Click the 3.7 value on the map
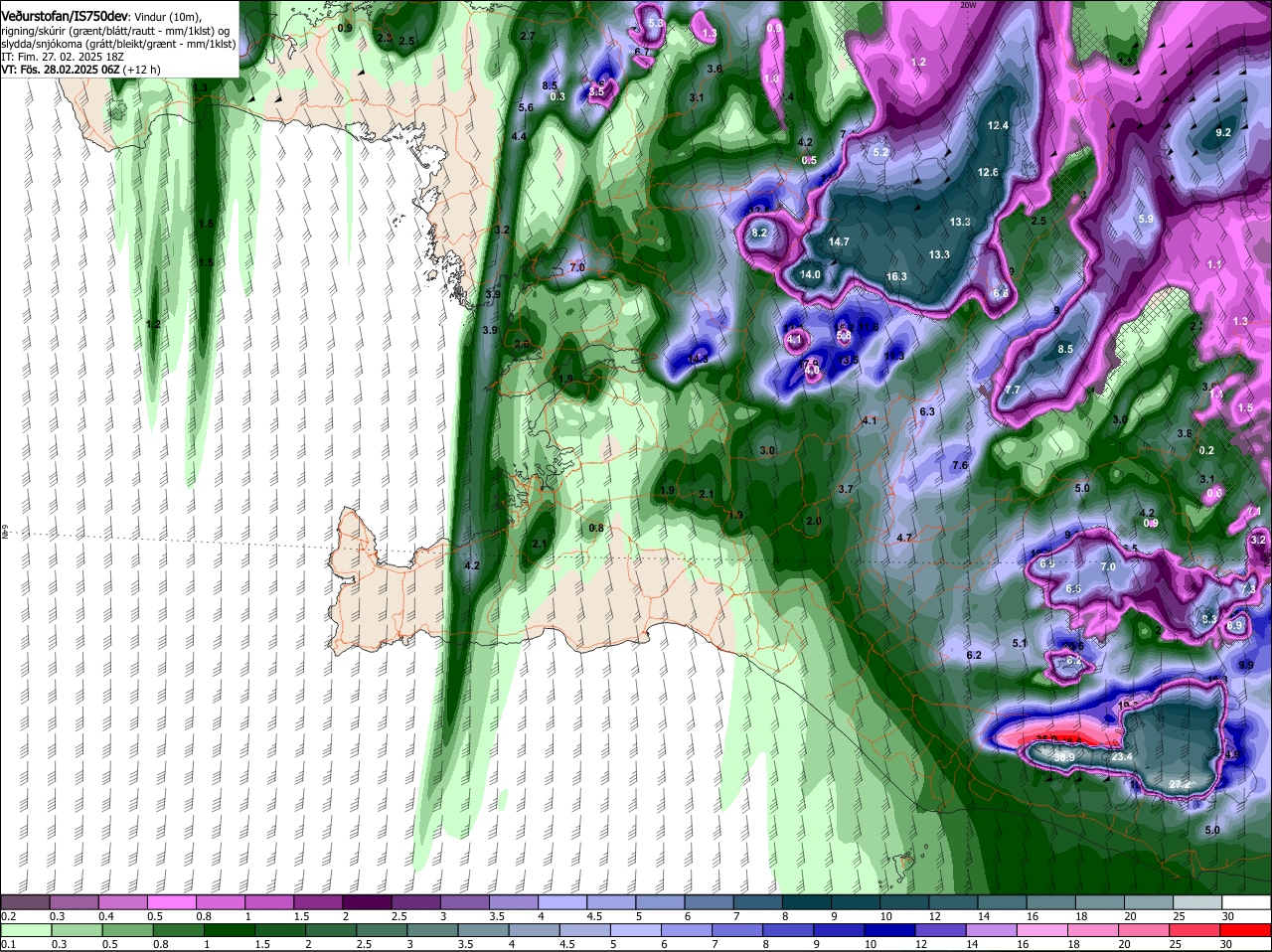The height and width of the screenshot is (952, 1272). coord(846,489)
